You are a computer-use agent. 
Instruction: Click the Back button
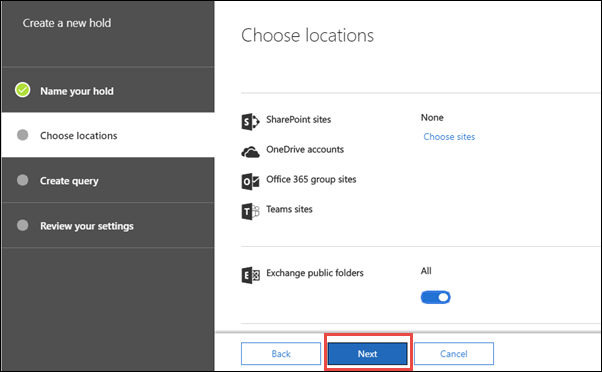tap(281, 354)
